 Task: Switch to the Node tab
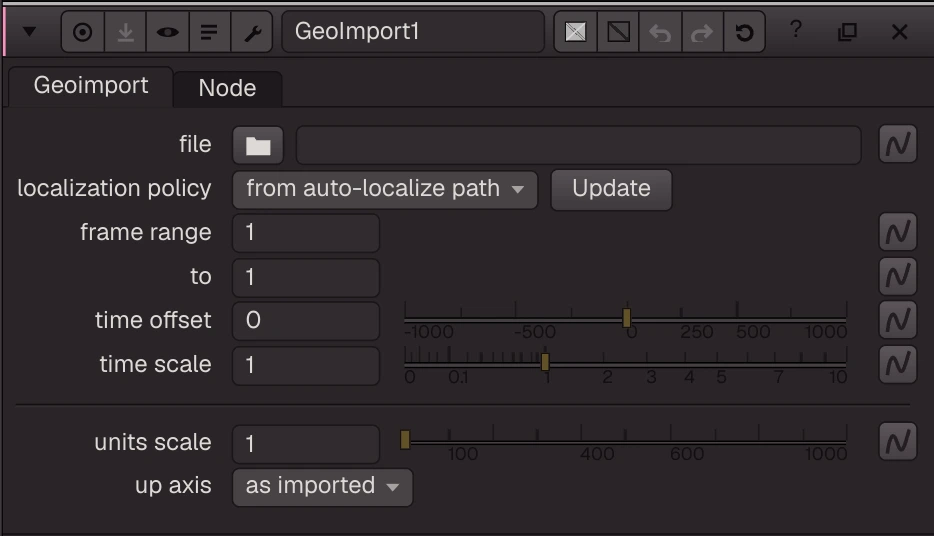pyautogui.click(x=228, y=89)
